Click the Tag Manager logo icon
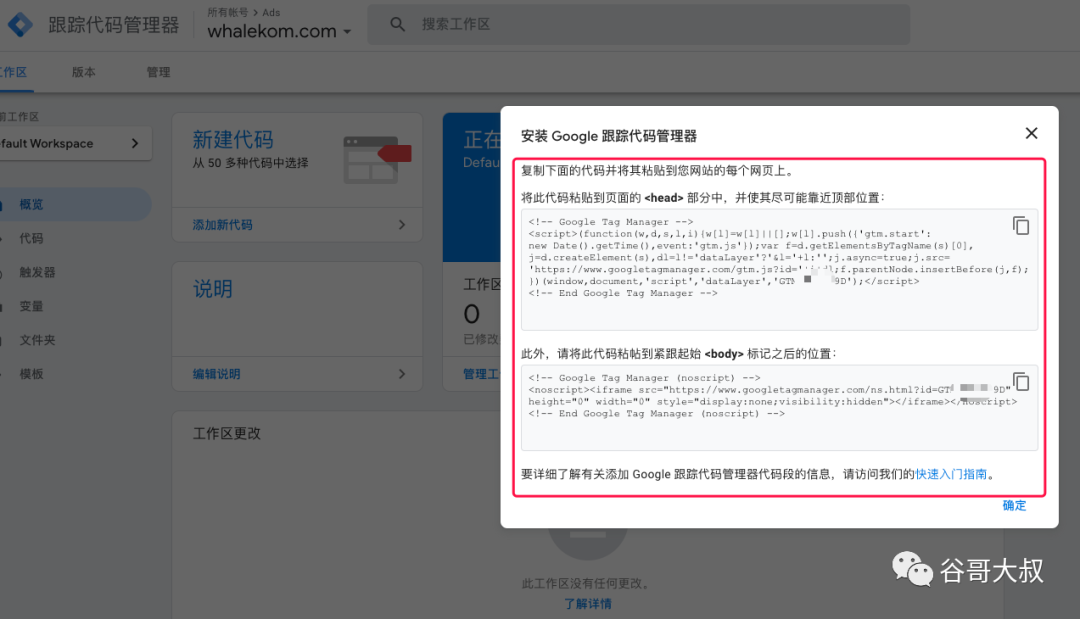1080x619 pixels. point(20,25)
